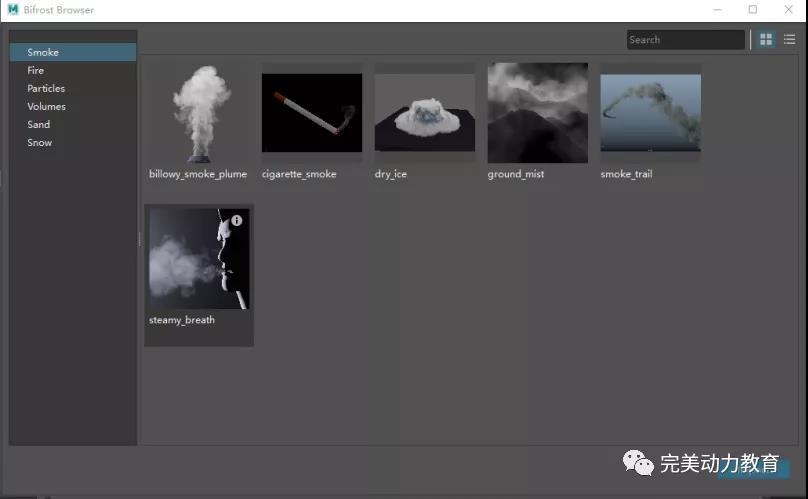This screenshot has width=808, height=499.
Task: Switch to grid view icon
Action: (766, 40)
